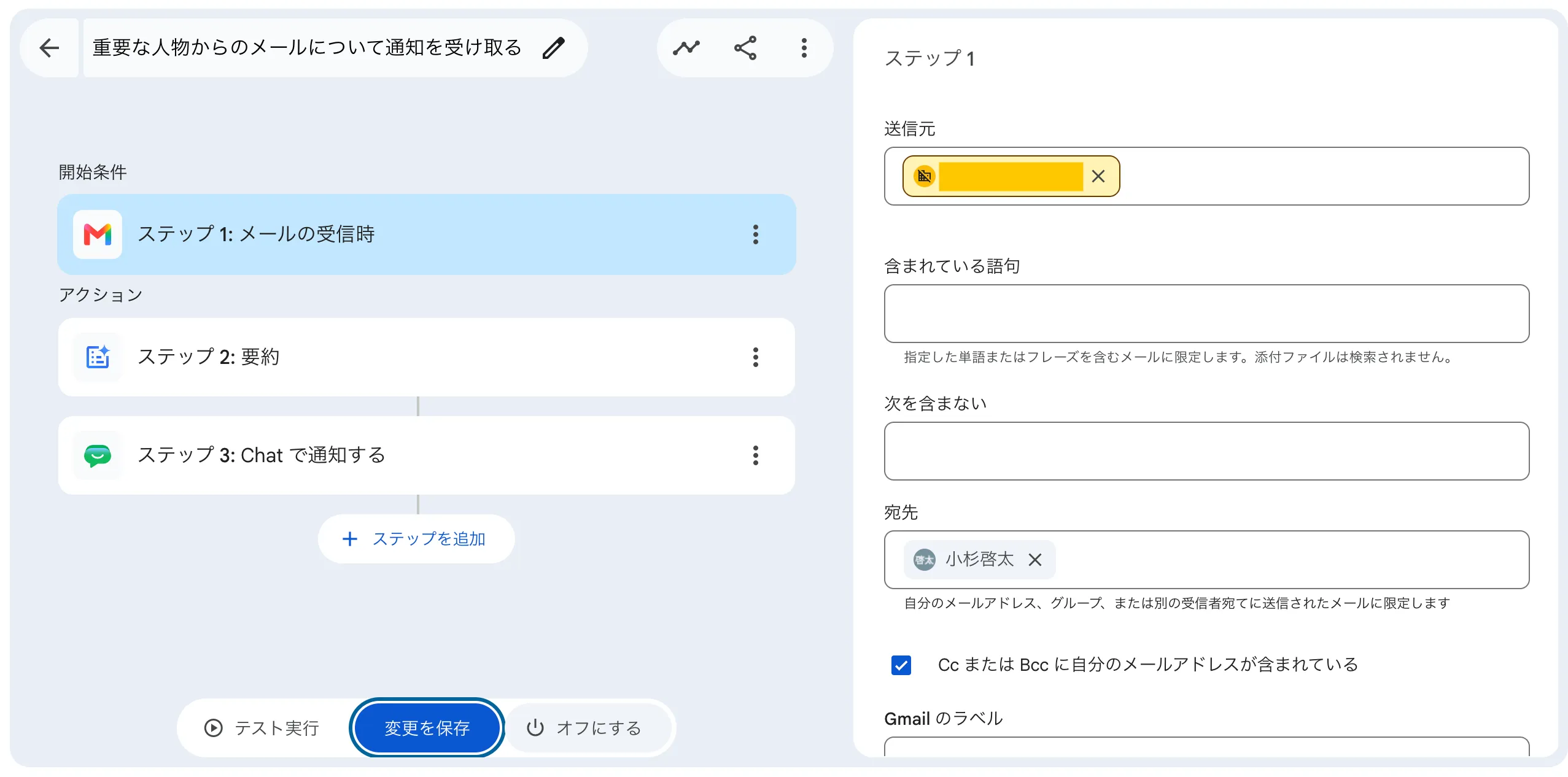The height and width of the screenshot is (777, 1568).
Task: Remove the yellow sender chip in 送信元
Action: 1098,176
